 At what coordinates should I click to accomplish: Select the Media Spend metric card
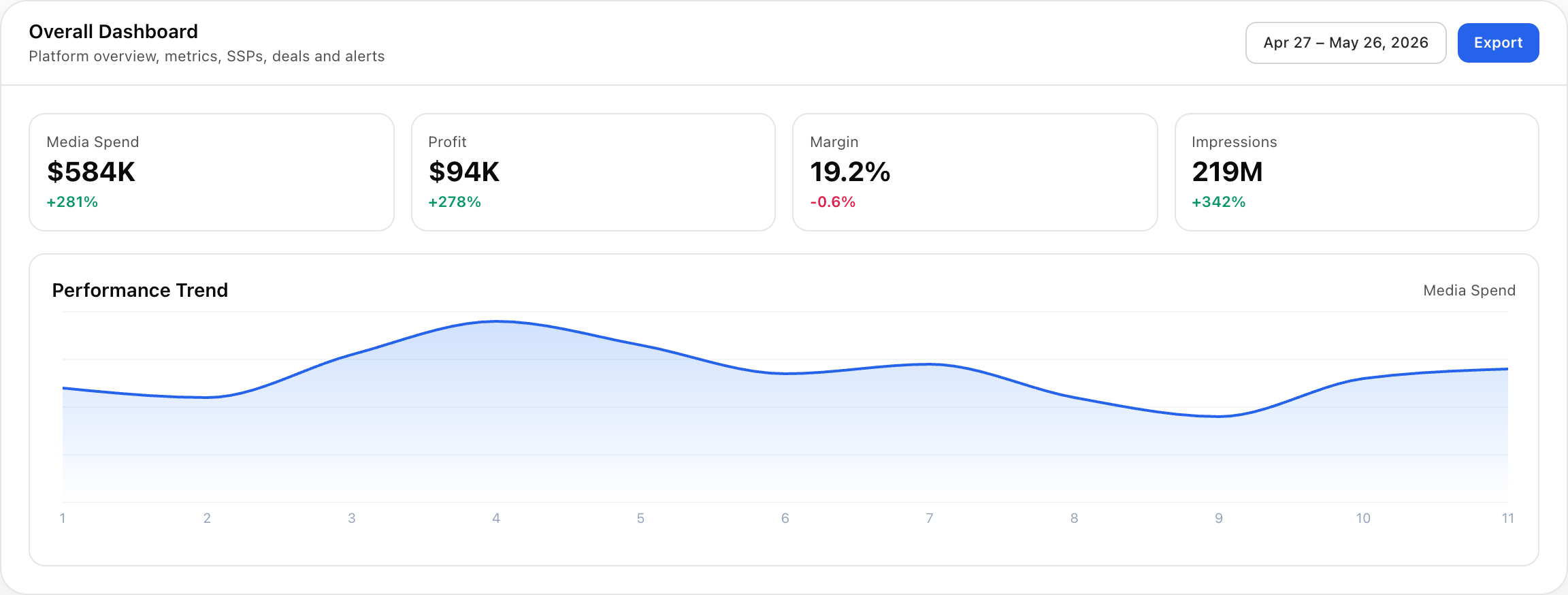(212, 172)
